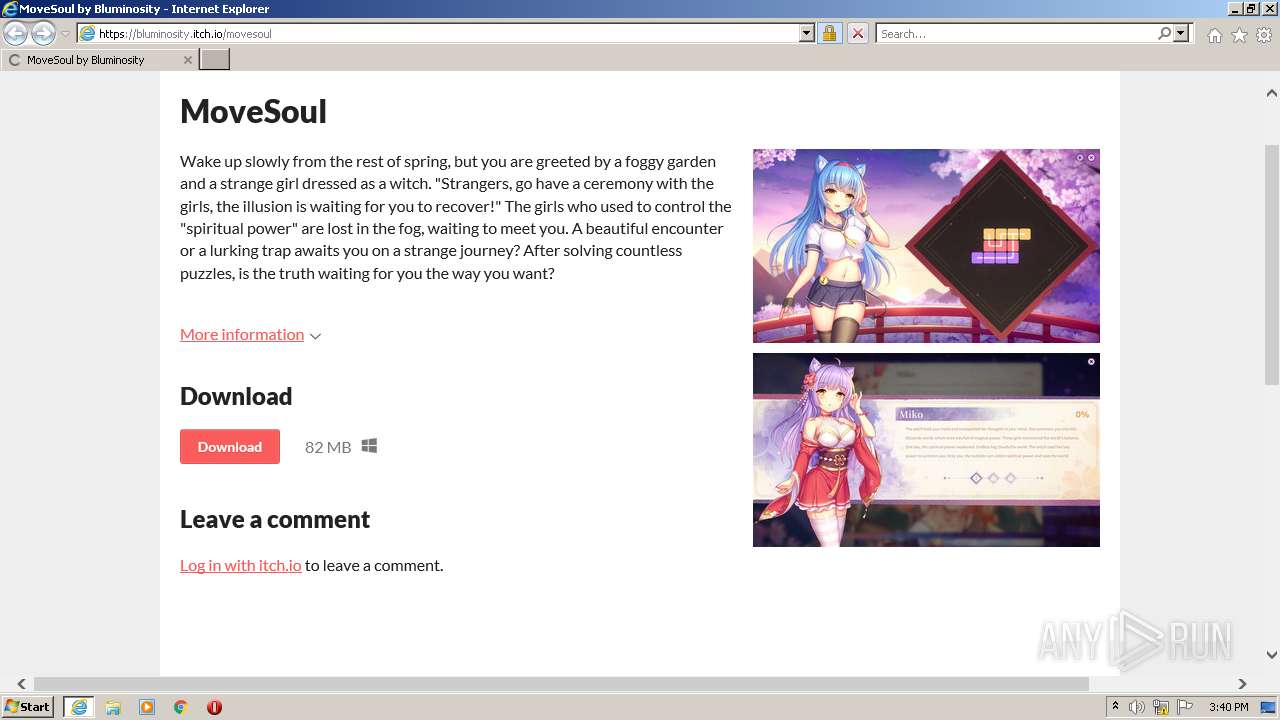The width and height of the screenshot is (1280, 720).
Task: Click the vertical scrollbar thumb
Action: (1271, 264)
